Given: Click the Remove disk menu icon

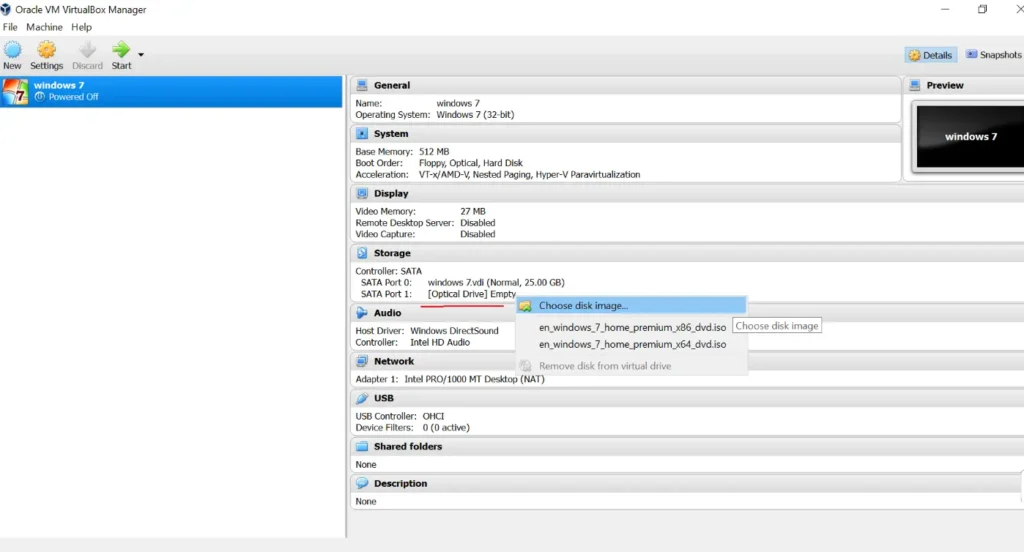Looking at the screenshot, I should tap(526, 366).
